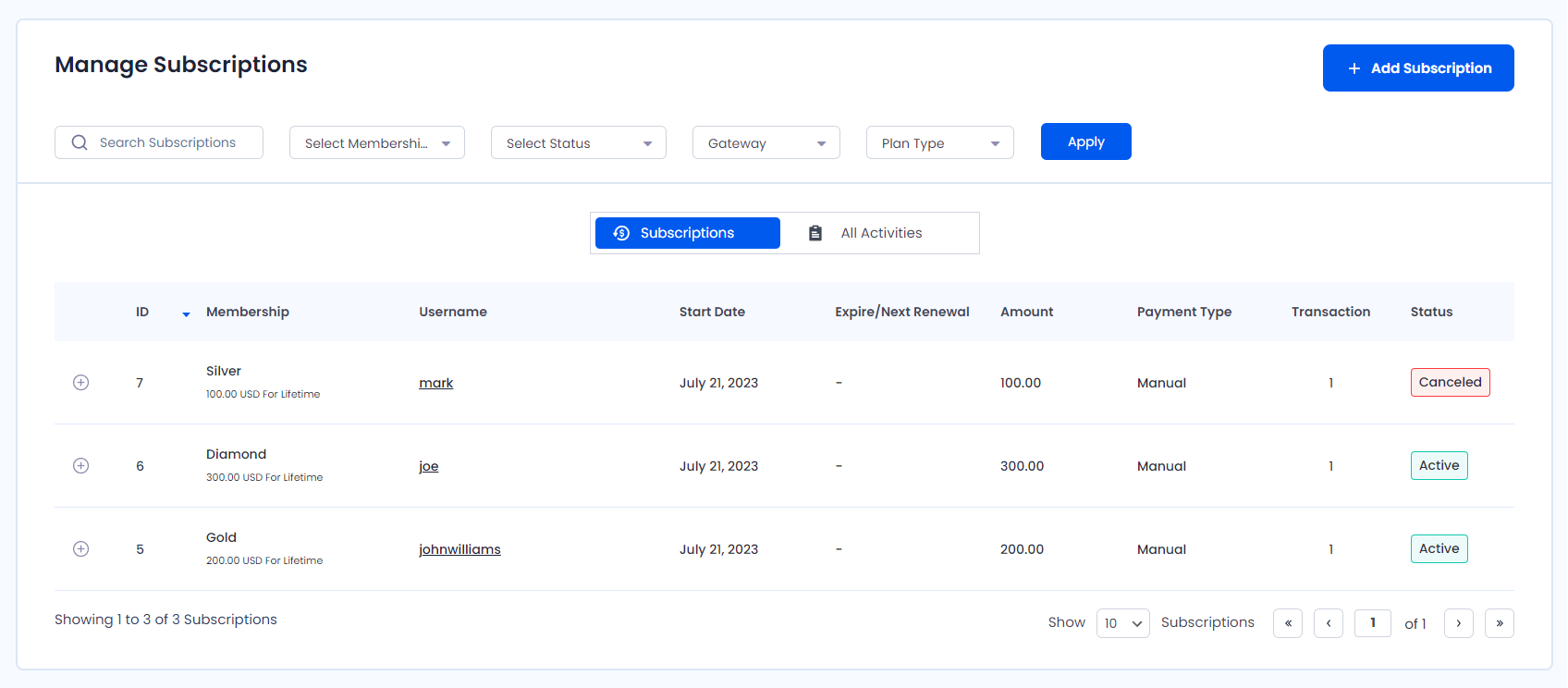Select the Subscriptions tab

(x=687, y=233)
